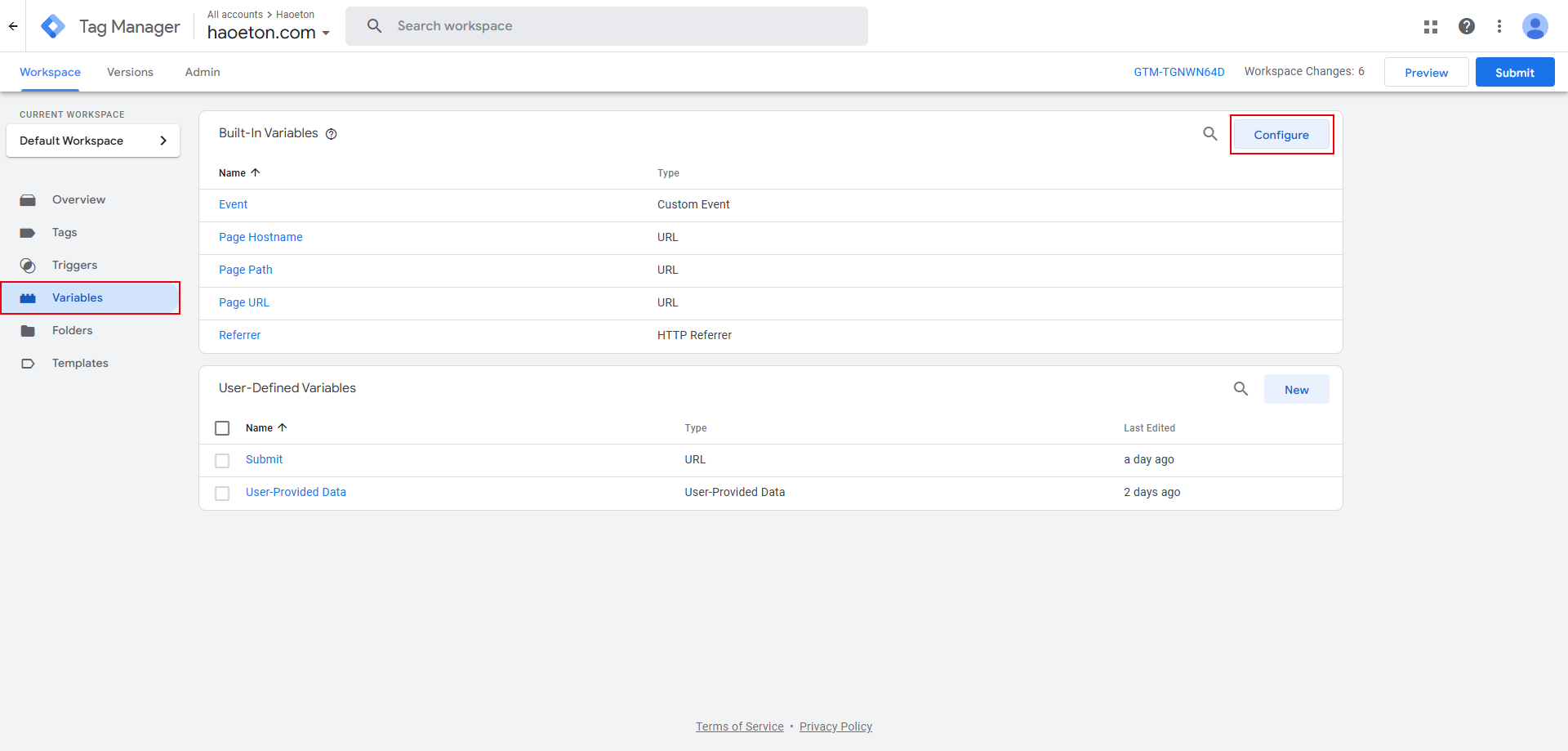
Task: Click Type column header in Built-In Variables
Action: pos(668,173)
